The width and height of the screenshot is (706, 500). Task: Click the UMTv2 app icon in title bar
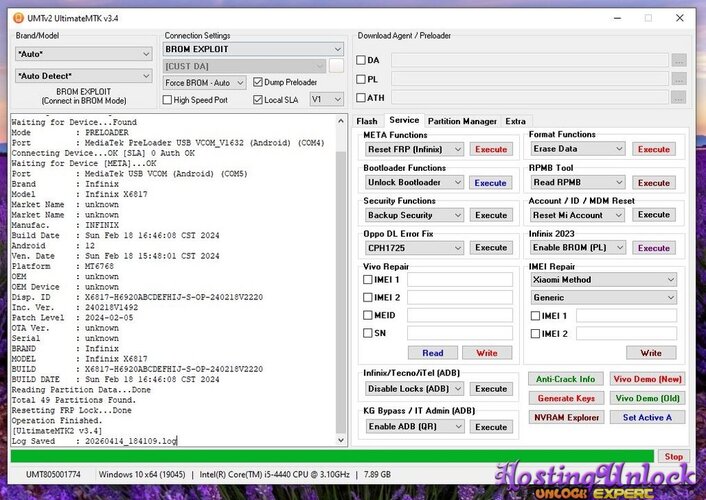coord(18,18)
